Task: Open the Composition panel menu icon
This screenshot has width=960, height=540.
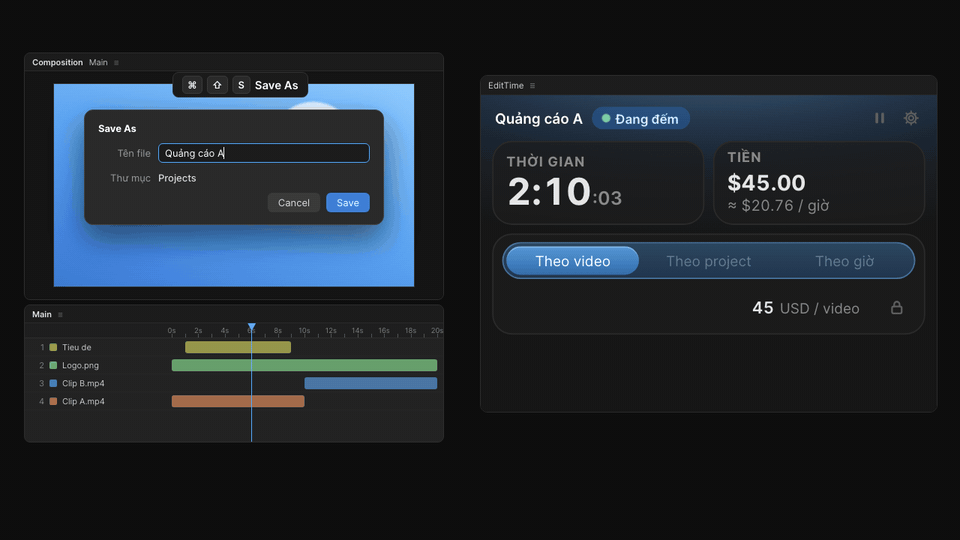Action: [116, 62]
